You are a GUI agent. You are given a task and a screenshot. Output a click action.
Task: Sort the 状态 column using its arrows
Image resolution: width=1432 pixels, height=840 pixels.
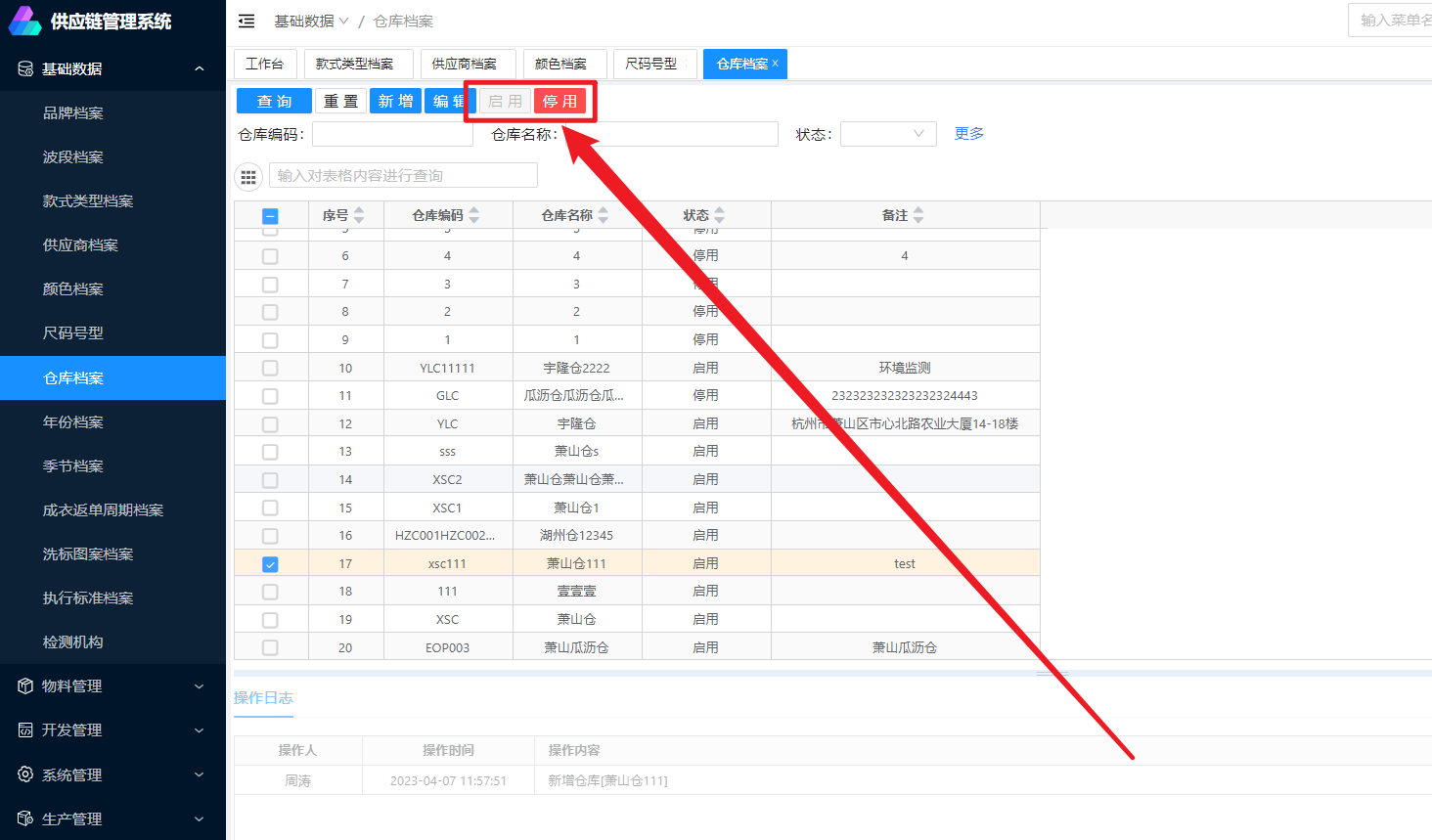coord(720,215)
